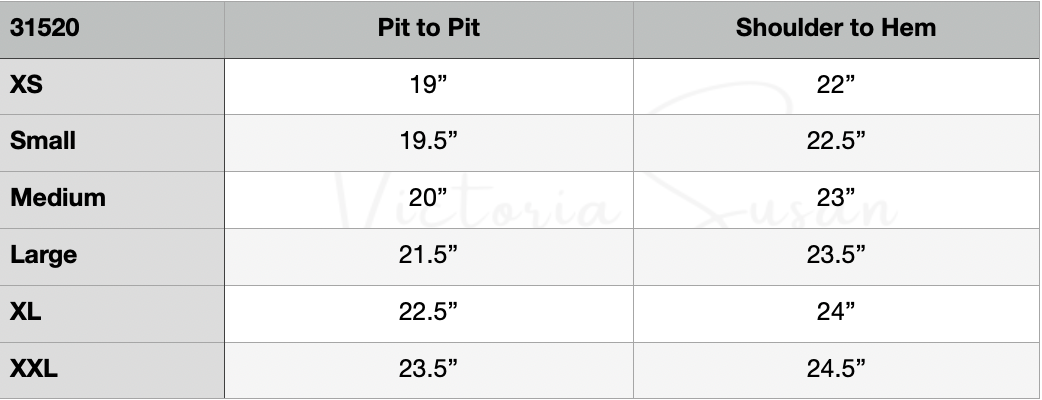
Task: Click the XS Shoulder to Hem value 22”
Action: [835, 85]
